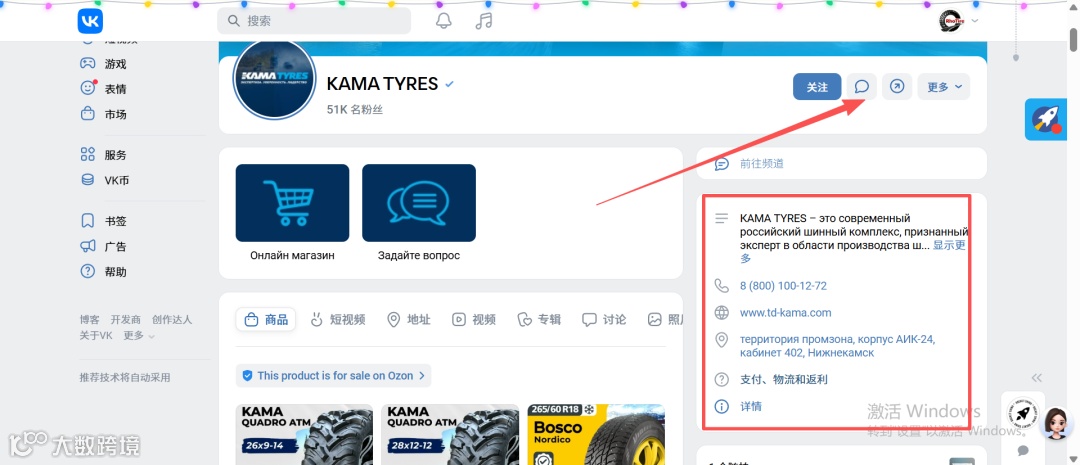Click the question mark help icon

point(87,271)
